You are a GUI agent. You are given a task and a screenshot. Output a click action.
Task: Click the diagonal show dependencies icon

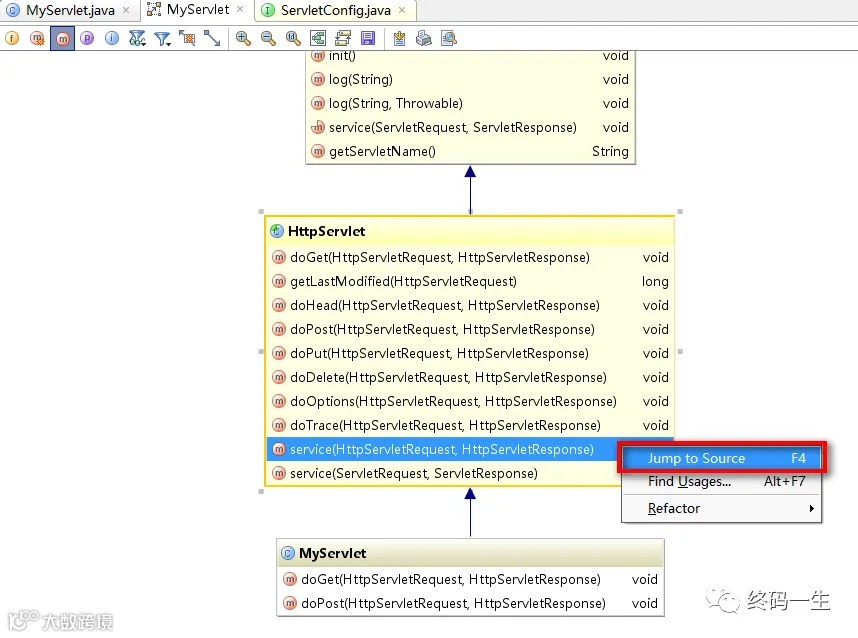pos(212,38)
